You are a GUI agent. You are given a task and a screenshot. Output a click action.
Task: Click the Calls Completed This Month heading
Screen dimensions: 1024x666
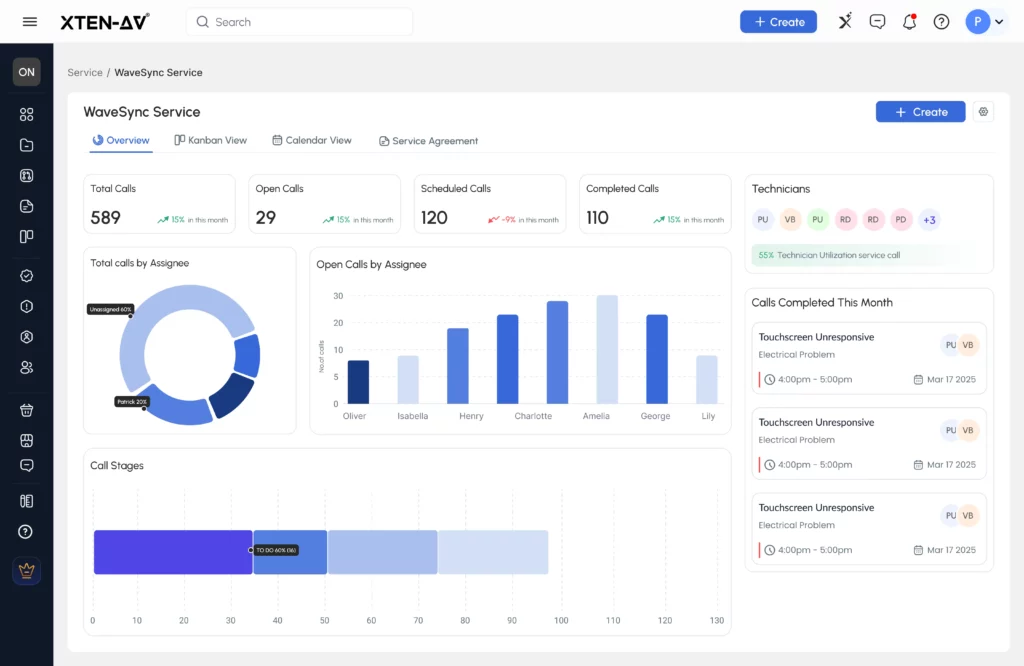pyautogui.click(x=822, y=302)
